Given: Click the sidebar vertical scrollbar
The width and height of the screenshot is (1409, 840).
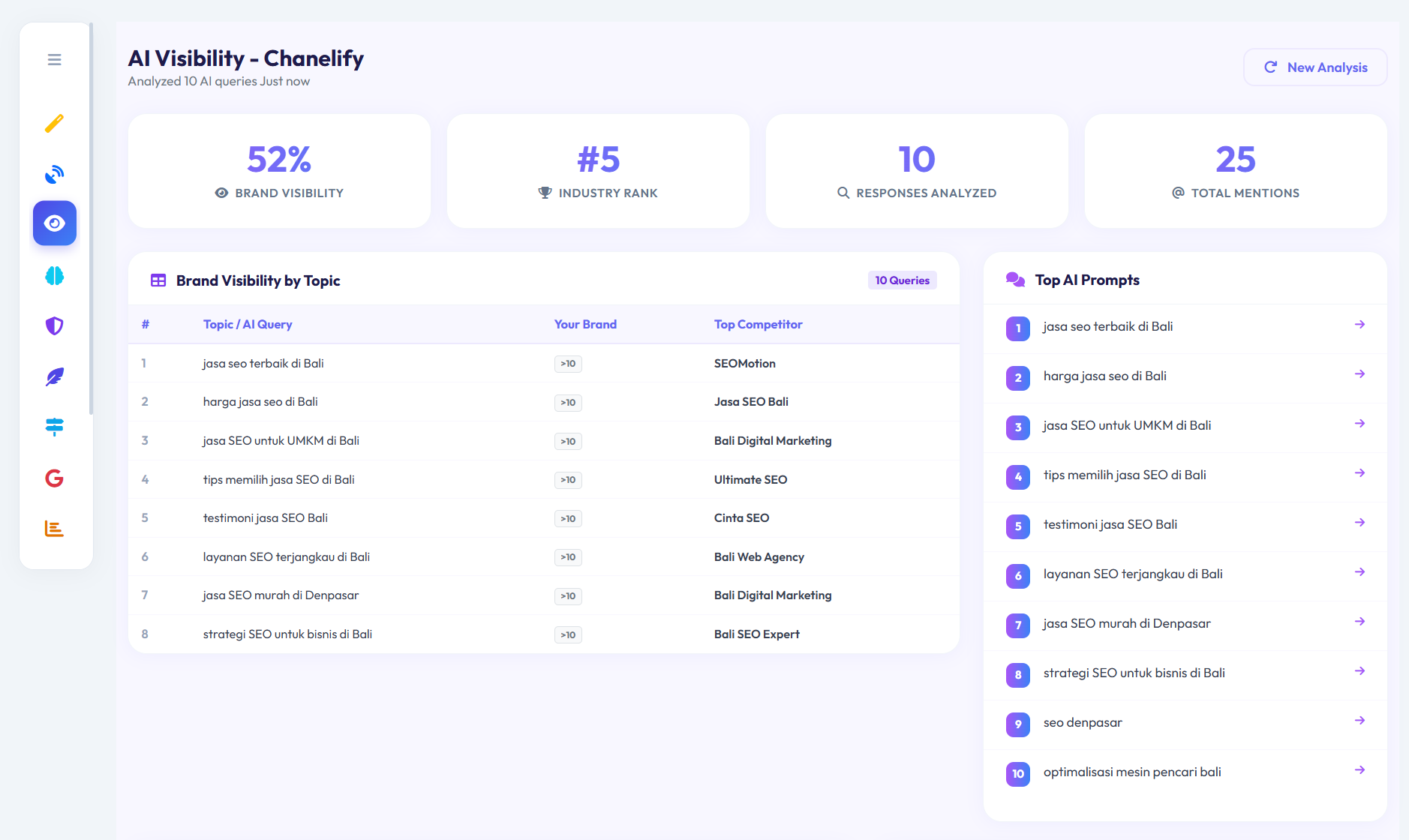Looking at the screenshot, I should pyautogui.click(x=91, y=218).
